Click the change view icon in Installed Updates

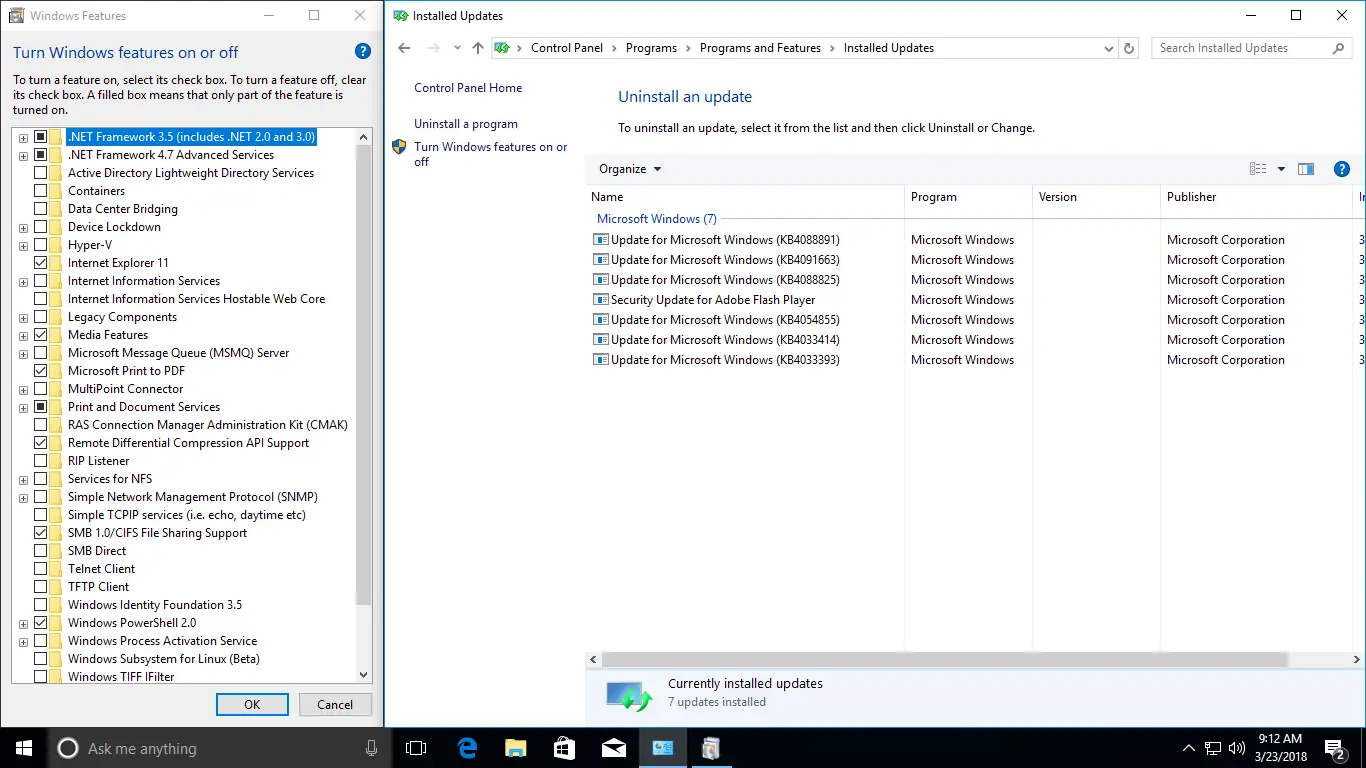tap(1258, 169)
